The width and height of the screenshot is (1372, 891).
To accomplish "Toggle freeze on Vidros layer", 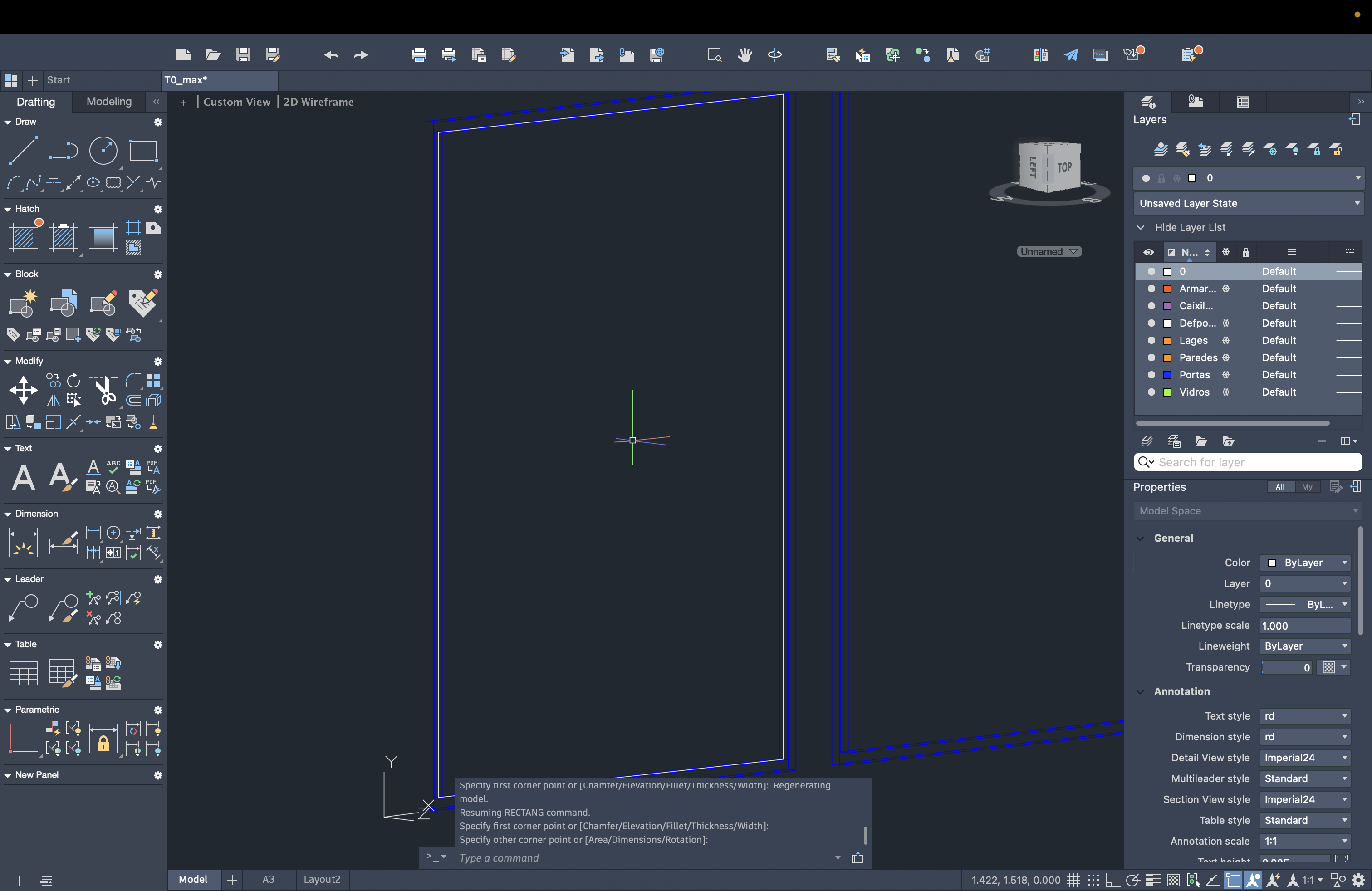I will (x=1225, y=392).
